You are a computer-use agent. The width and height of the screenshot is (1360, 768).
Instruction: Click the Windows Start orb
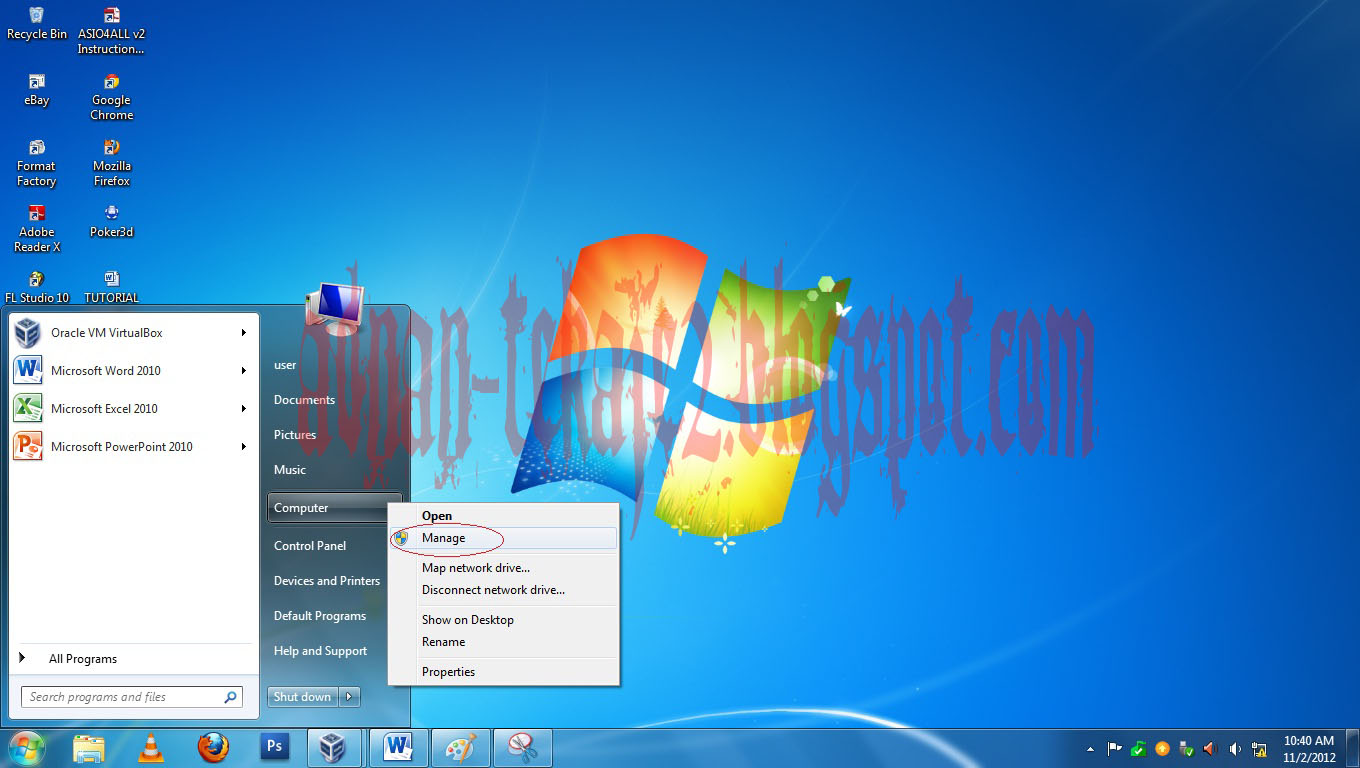pyautogui.click(x=27, y=747)
